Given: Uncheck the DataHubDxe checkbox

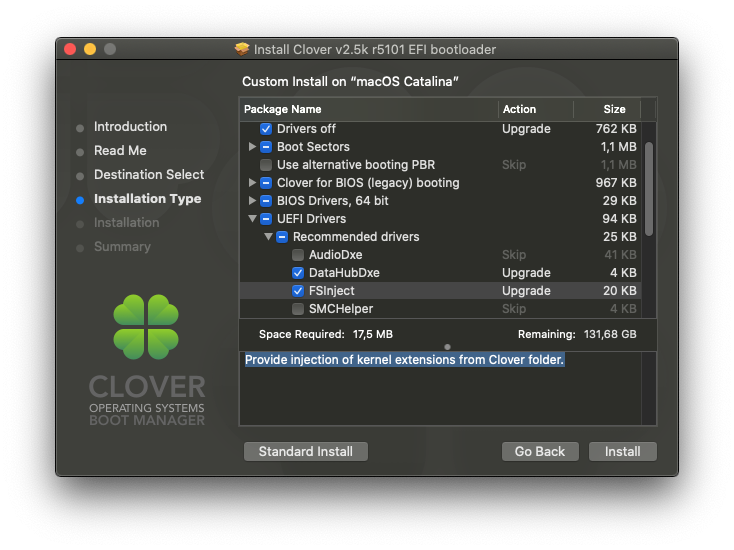Looking at the screenshot, I should tap(298, 273).
